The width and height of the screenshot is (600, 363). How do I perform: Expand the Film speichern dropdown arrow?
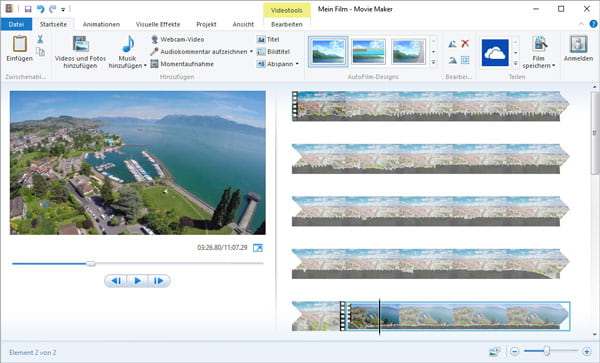(553, 66)
